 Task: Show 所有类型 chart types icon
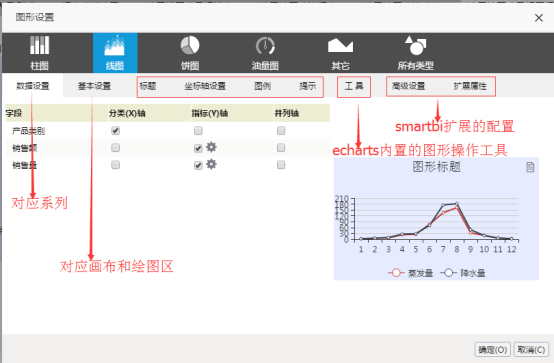(416, 45)
